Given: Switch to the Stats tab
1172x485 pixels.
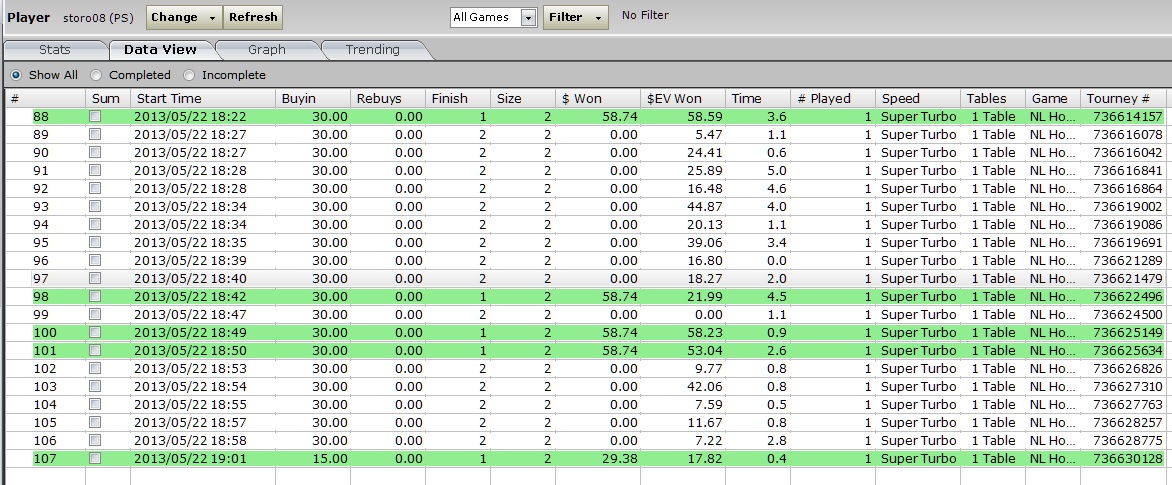Looking at the screenshot, I should pos(54,50).
